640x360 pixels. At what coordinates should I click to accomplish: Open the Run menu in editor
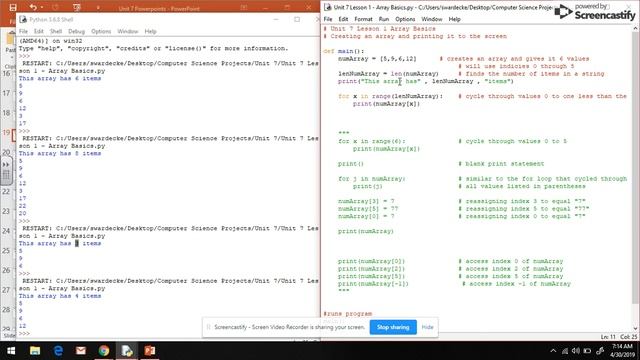point(384,19)
